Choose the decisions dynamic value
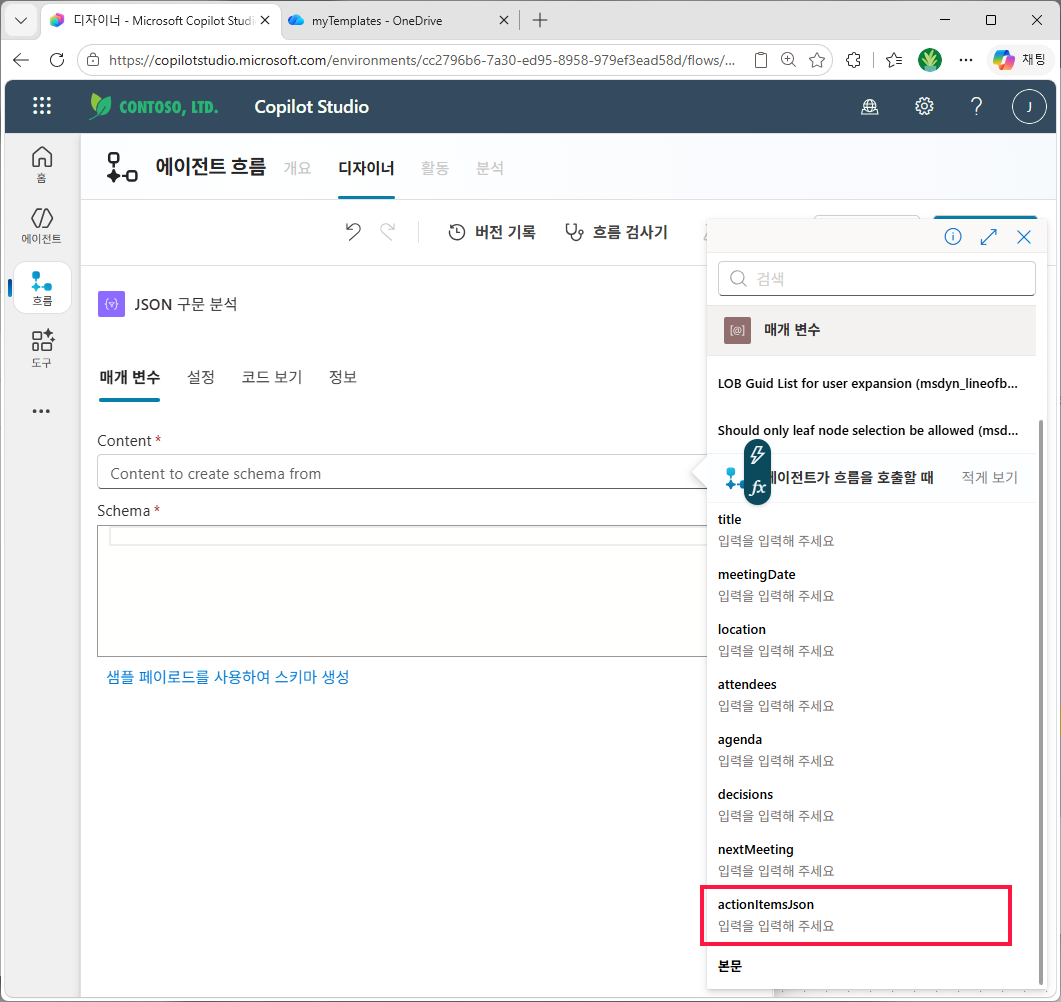Screen dimensions: 1061x1002 point(872,804)
